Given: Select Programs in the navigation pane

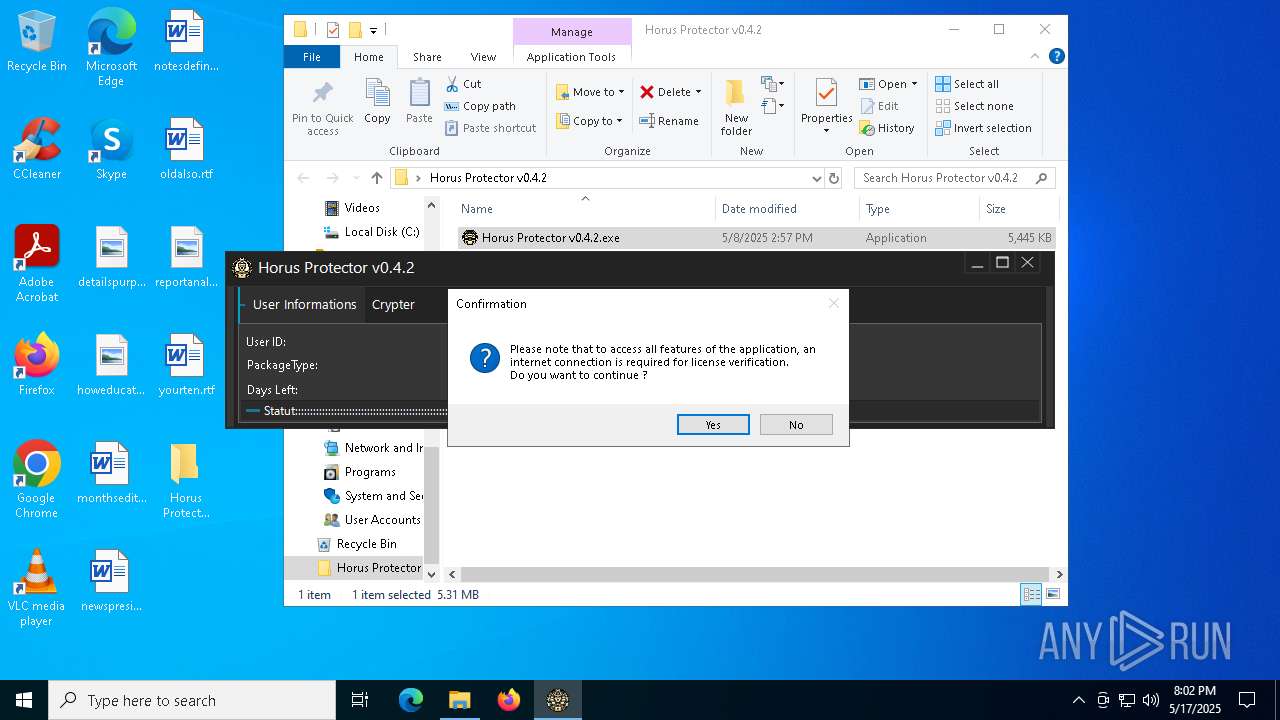Looking at the screenshot, I should (370, 472).
